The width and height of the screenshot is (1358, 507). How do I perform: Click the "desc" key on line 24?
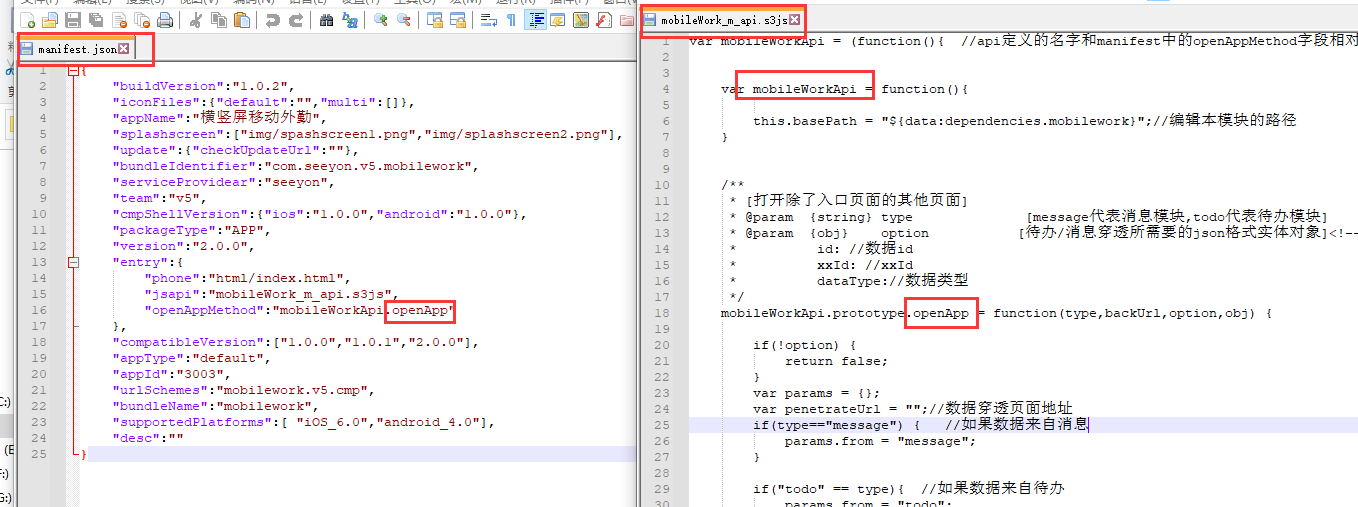coord(136,439)
